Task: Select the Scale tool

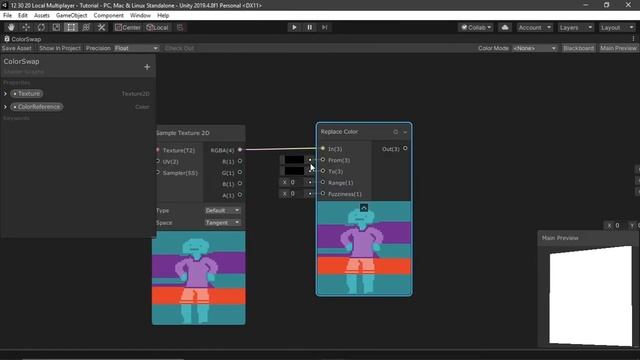Action: click(56, 27)
